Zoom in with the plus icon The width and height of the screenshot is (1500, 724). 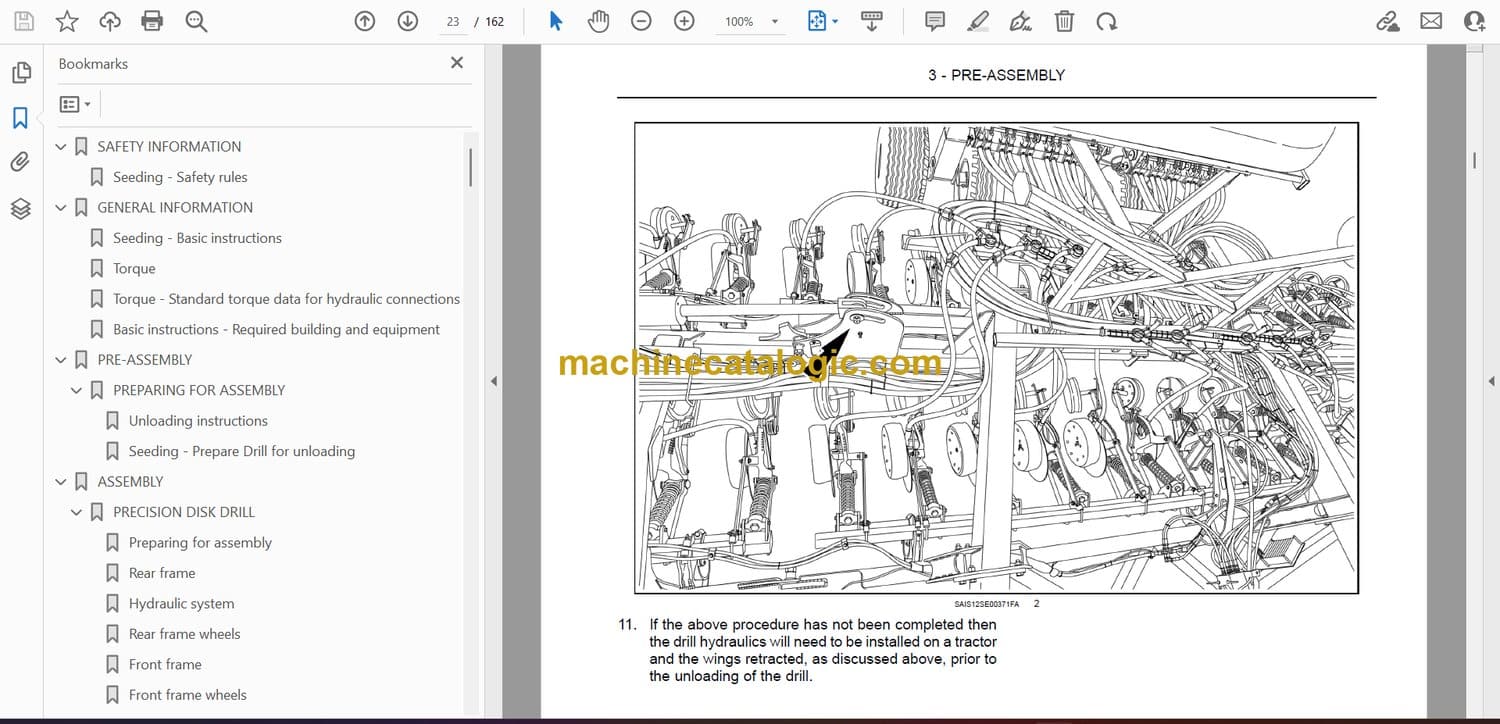pos(684,21)
